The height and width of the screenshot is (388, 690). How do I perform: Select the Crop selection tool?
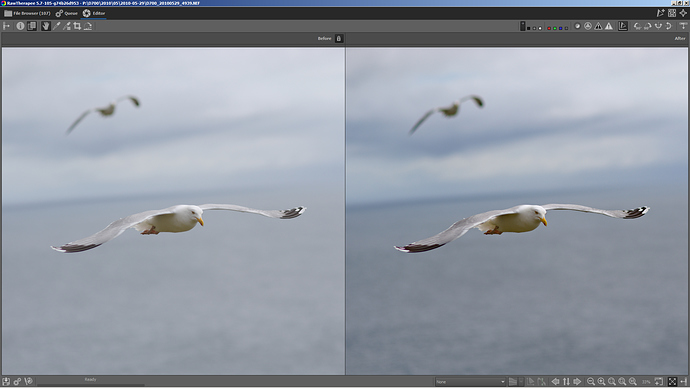tap(77, 26)
